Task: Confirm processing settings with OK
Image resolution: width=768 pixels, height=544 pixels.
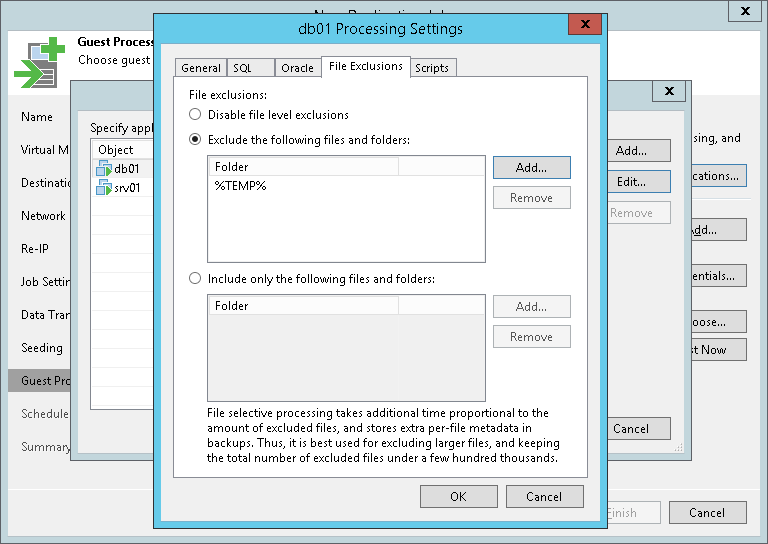Action: (x=458, y=497)
